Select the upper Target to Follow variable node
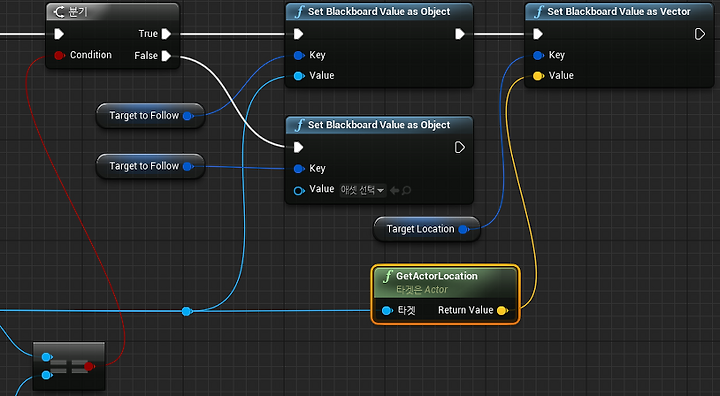 [150, 115]
